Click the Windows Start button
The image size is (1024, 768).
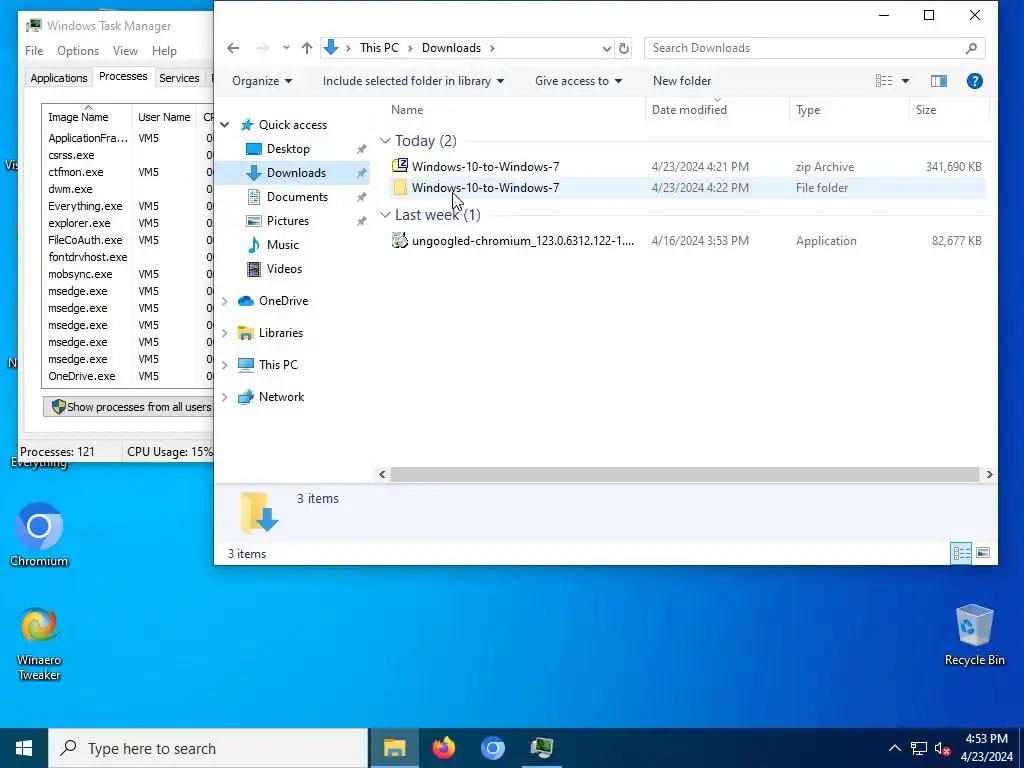pos(24,748)
